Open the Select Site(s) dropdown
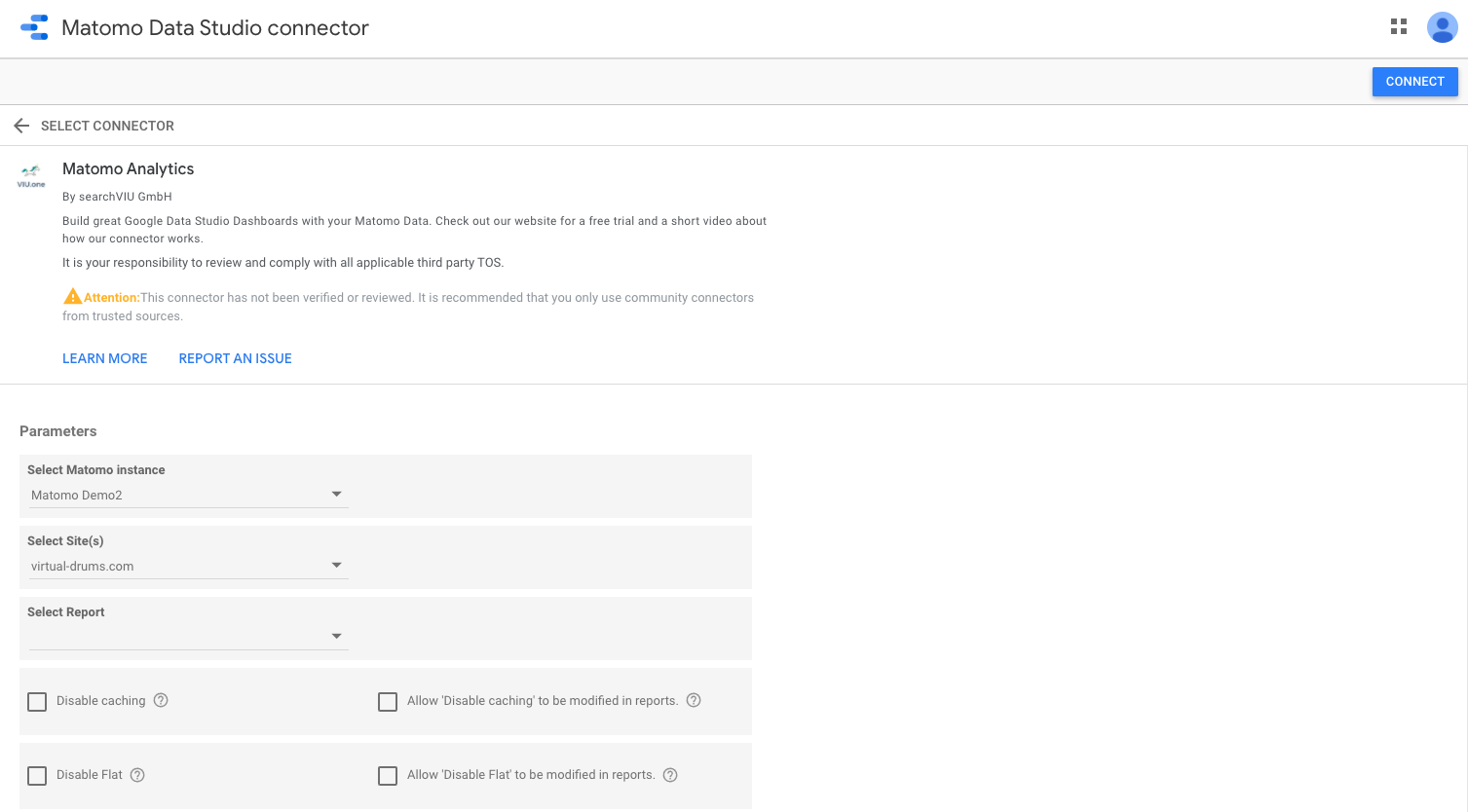 [188, 566]
